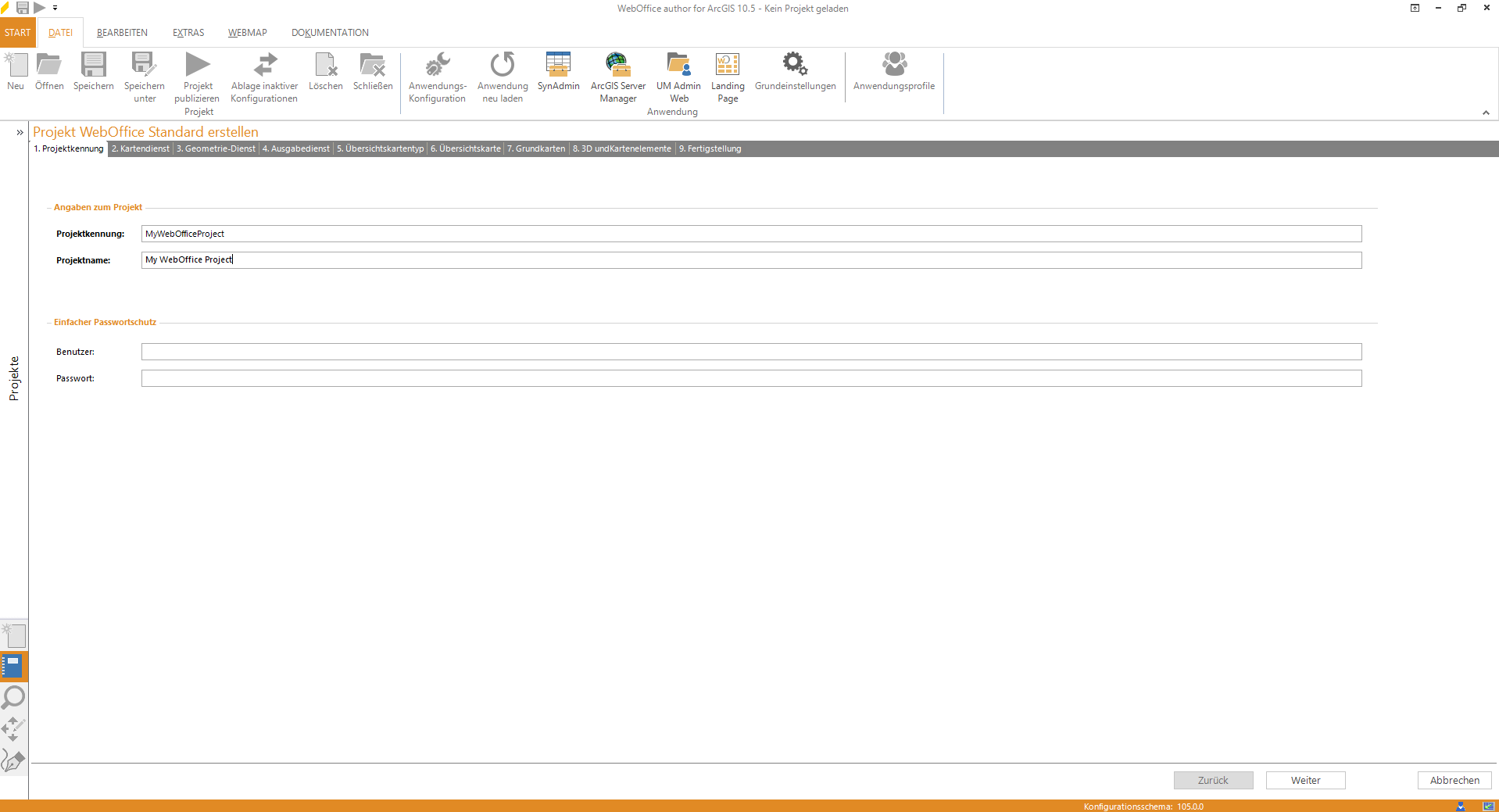Viewport: 1499px width, 812px height.
Task: Switch to DATEI ribbon tab
Action: [x=60, y=33]
